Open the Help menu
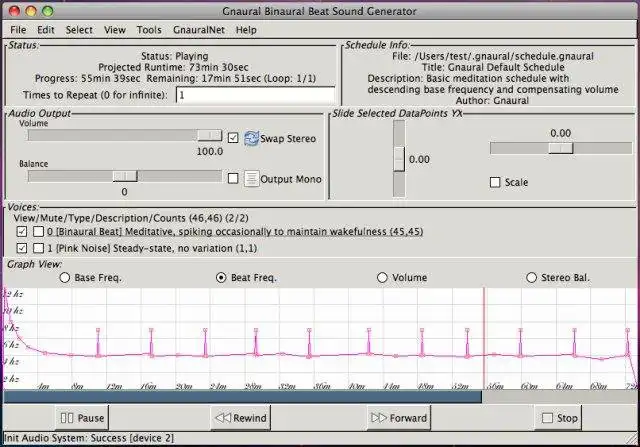640x447 pixels. (246, 30)
